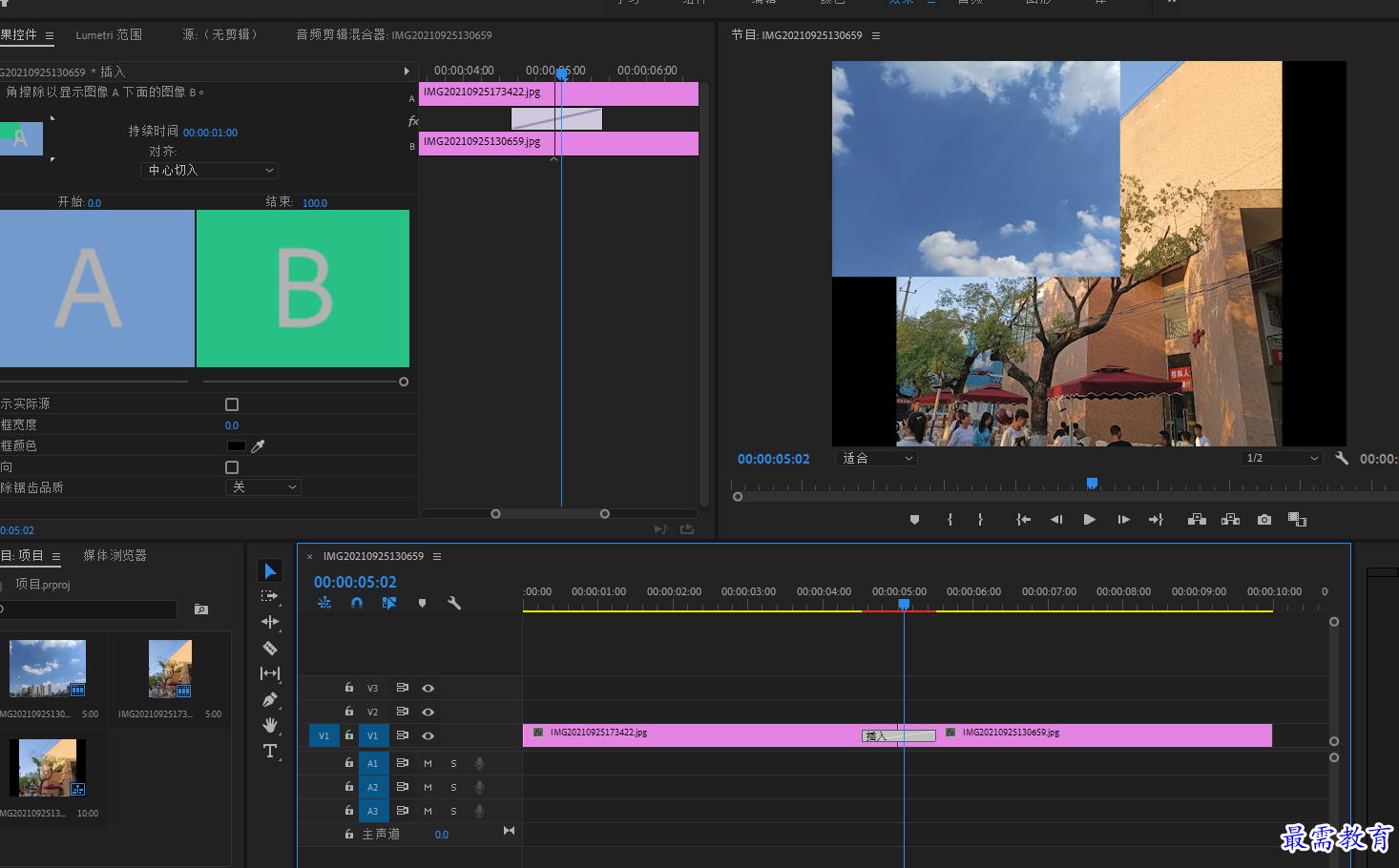Click the Extract button
This screenshot has width=1399, height=868.
(x=1230, y=520)
